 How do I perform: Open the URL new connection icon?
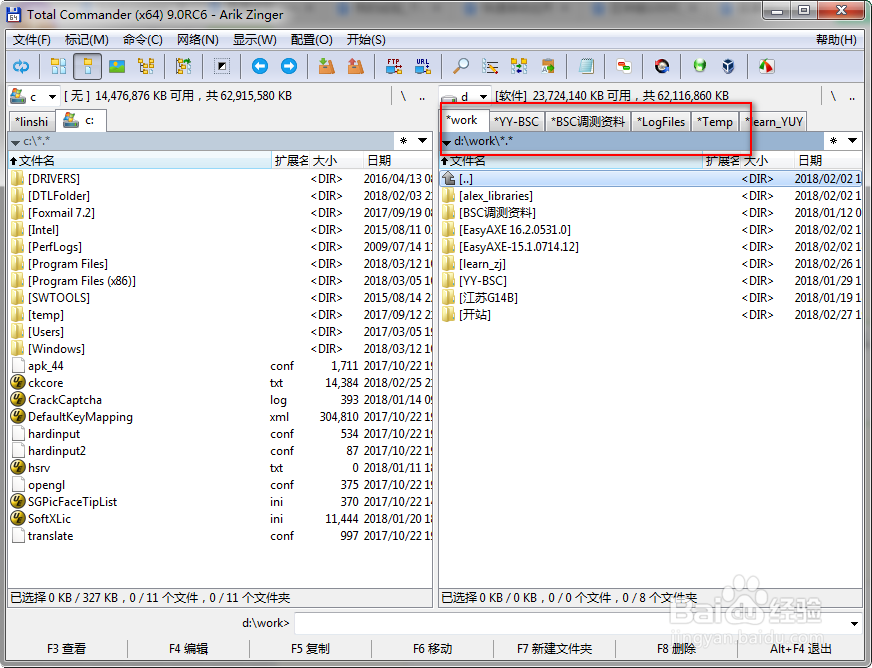point(423,67)
